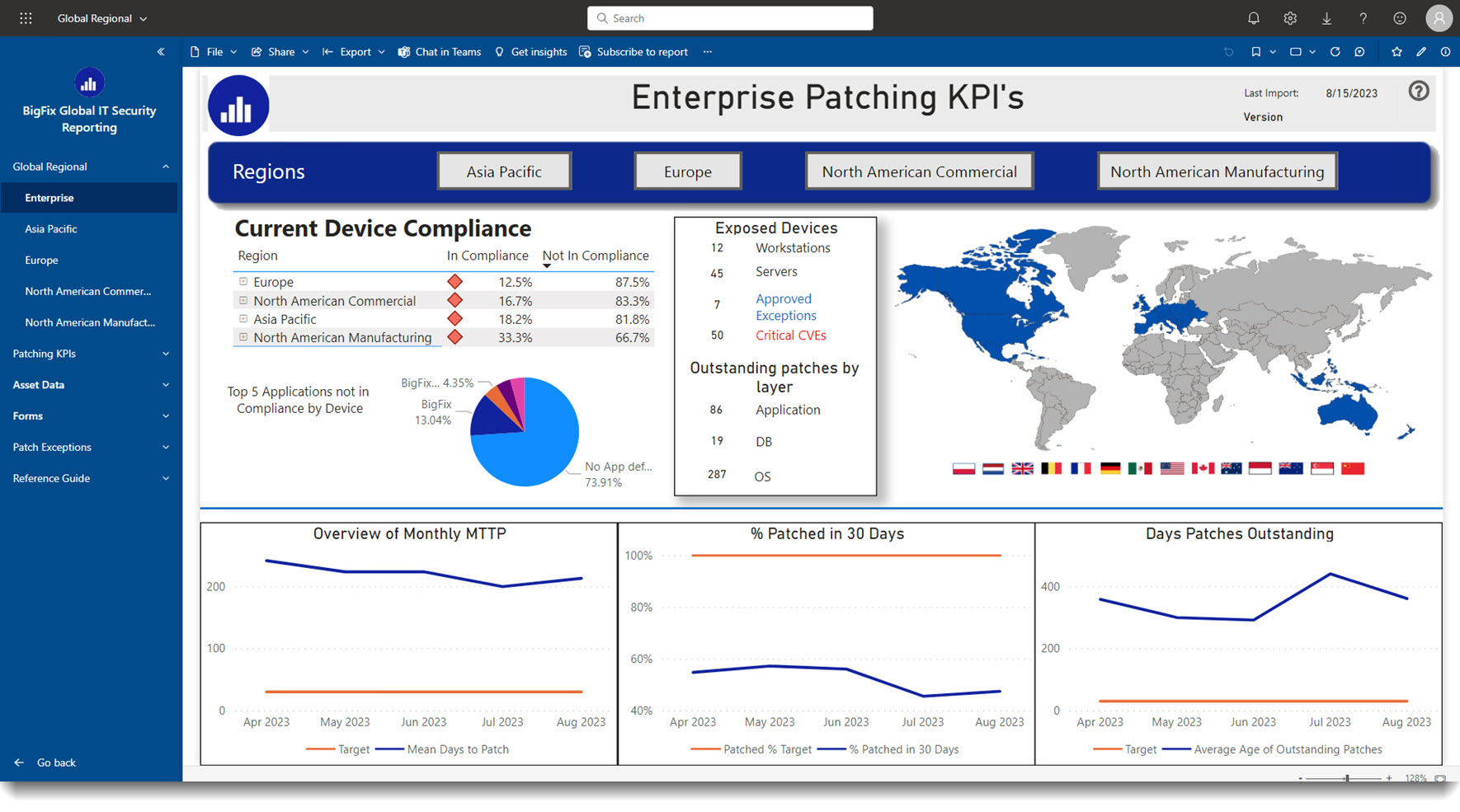Click the download icon in top bar
The width and height of the screenshot is (1460, 812).
tap(1326, 18)
